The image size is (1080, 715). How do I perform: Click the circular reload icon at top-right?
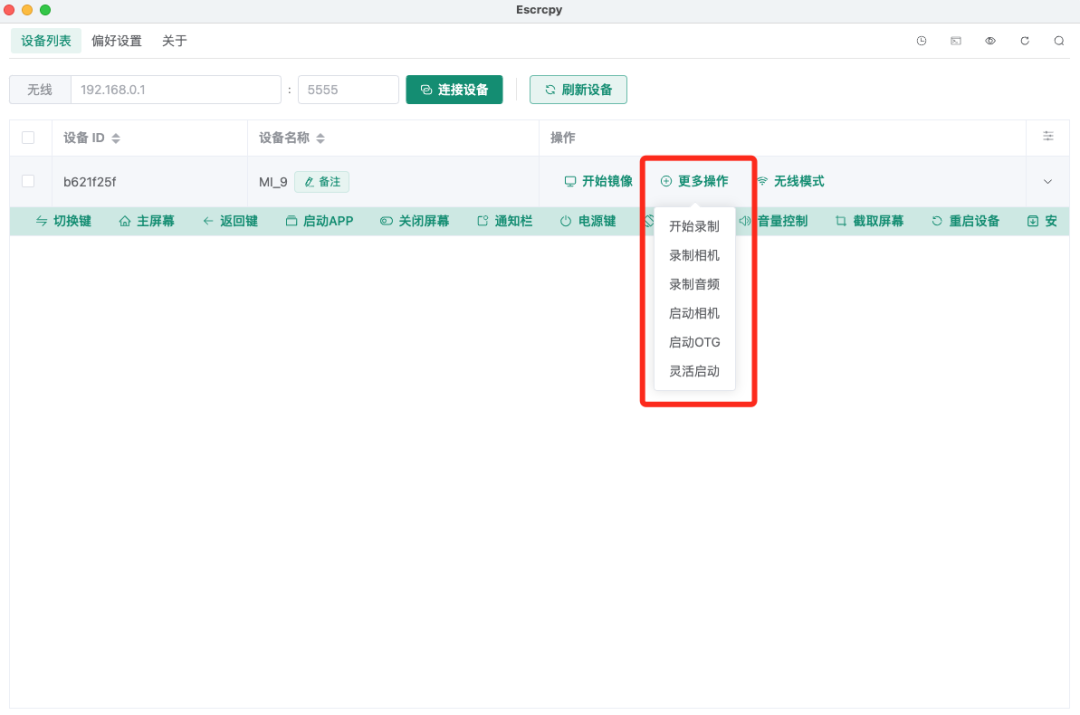pyautogui.click(x=1024, y=41)
